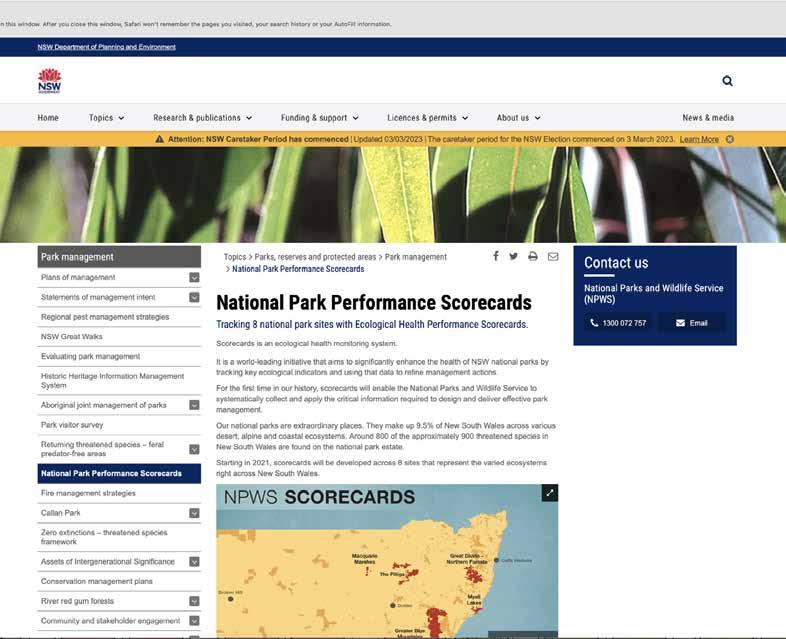786x639 pixels.
Task: Select National Park Performance Scorecards sidebar item
Action: point(119,474)
